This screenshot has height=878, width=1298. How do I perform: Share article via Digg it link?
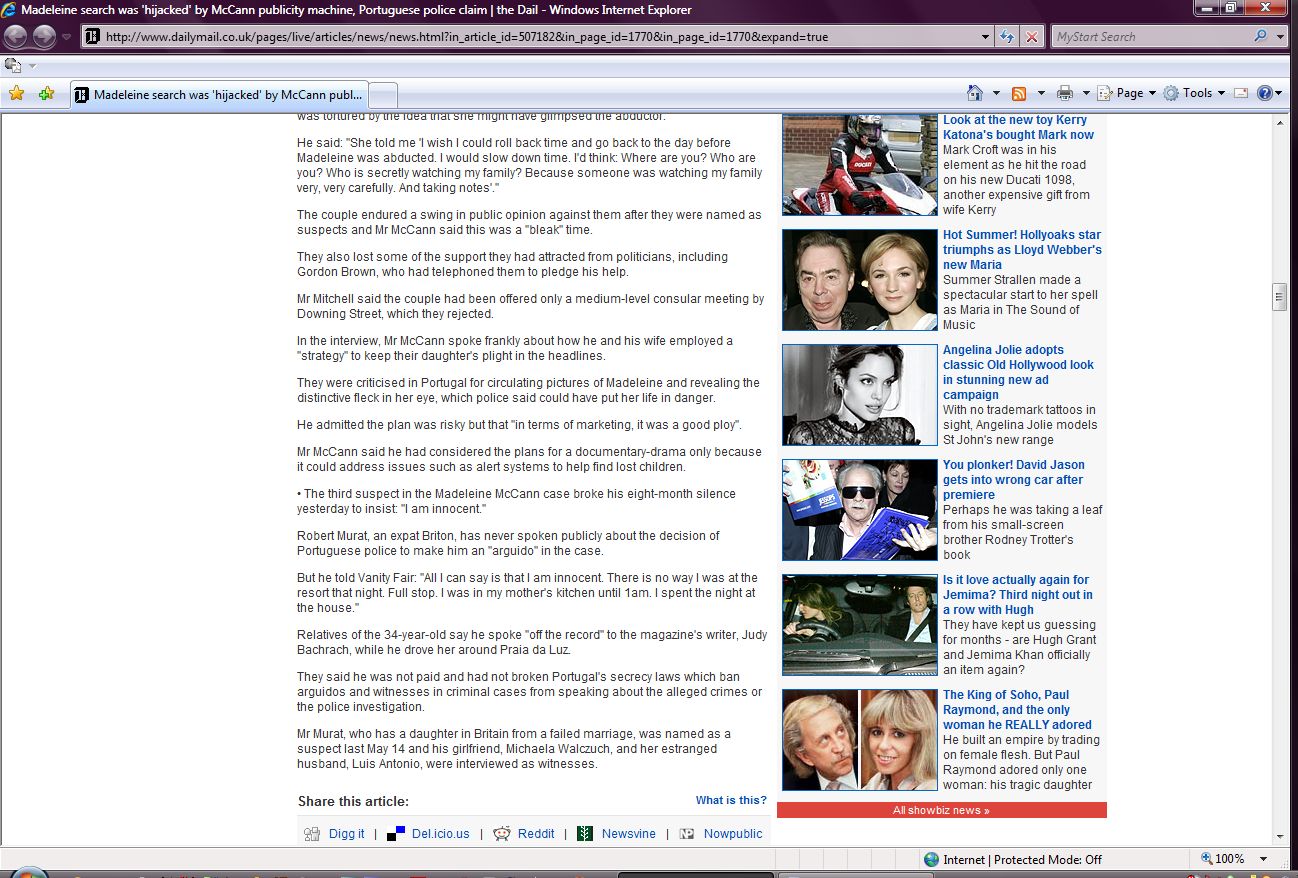click(x=346, y=834)
